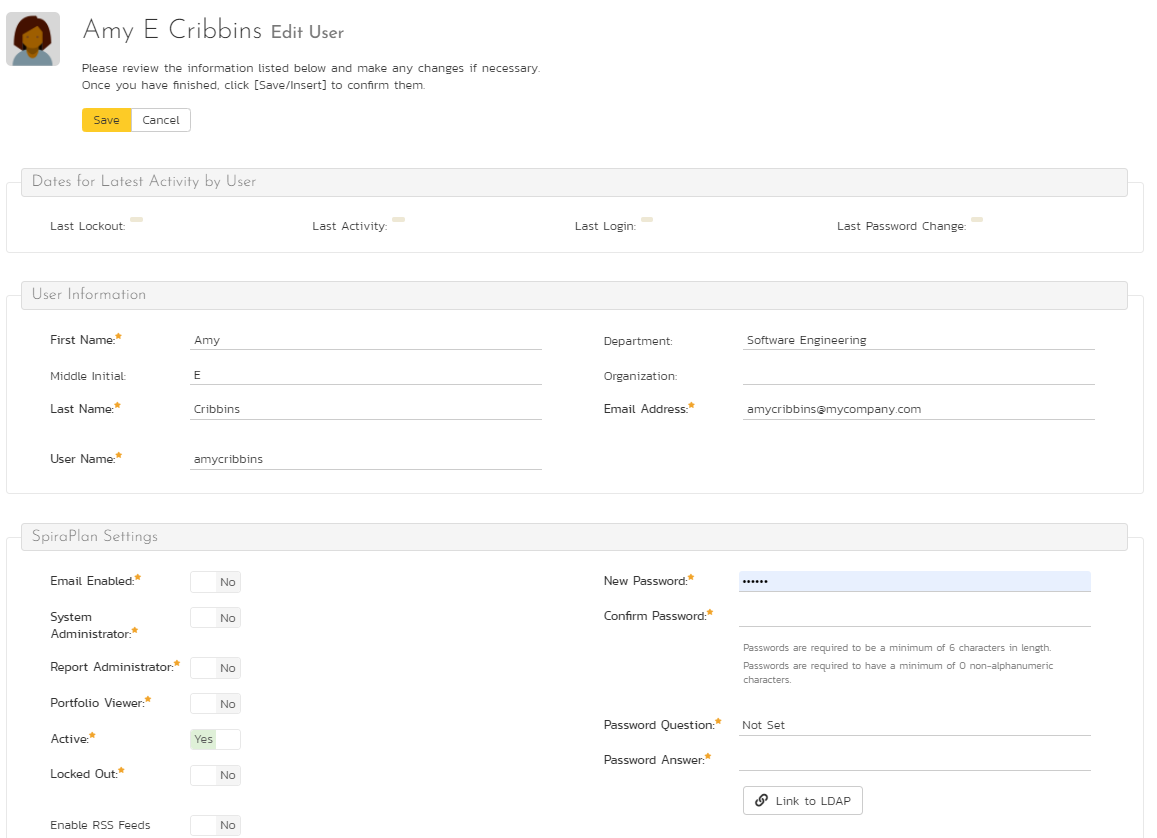Click the Save button
This screenshot has height=838, width=1157.
106,120
